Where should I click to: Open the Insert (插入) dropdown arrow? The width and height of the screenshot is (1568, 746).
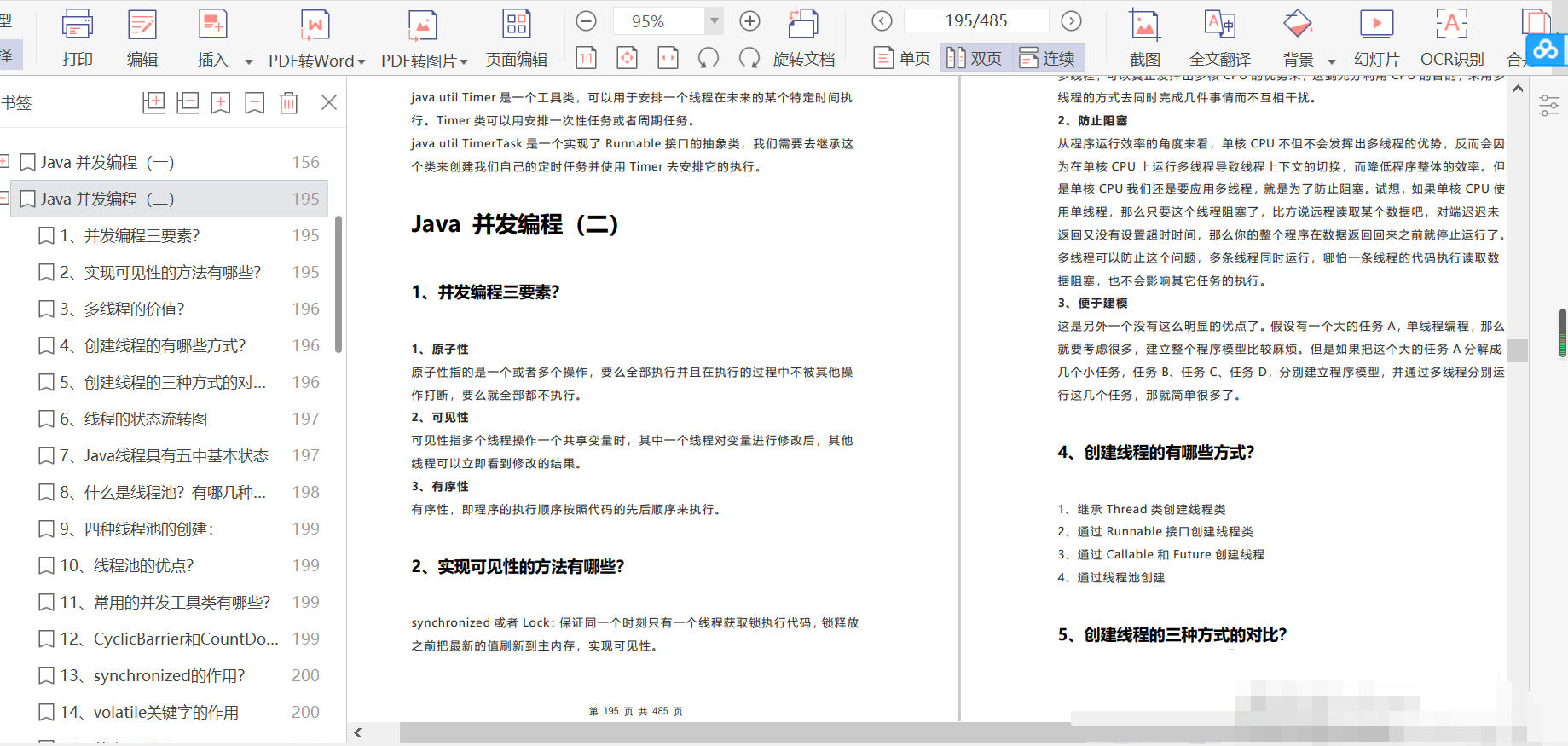(x=249, y=61)
